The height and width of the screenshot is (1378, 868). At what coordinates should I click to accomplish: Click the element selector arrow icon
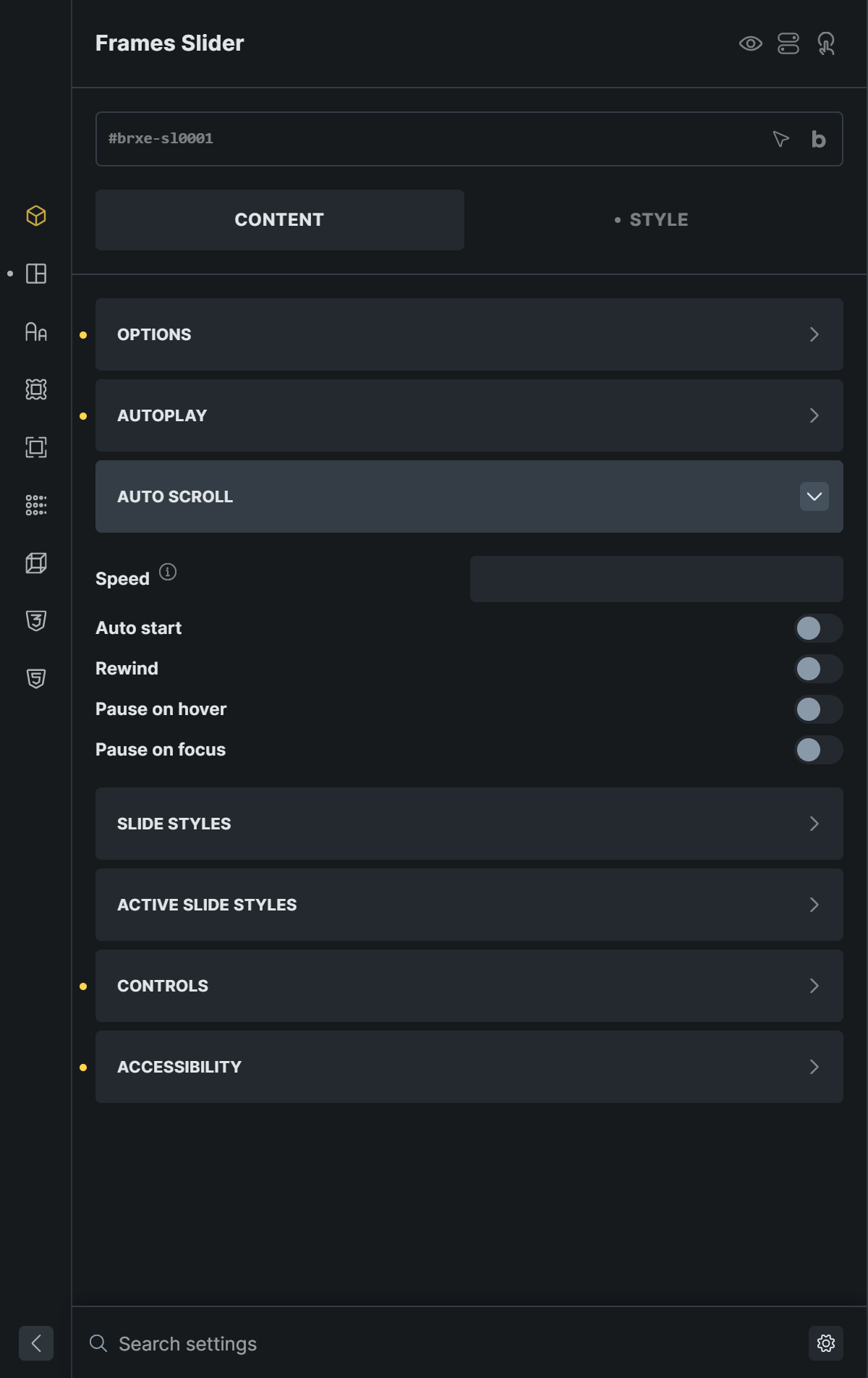coord(780,139)
